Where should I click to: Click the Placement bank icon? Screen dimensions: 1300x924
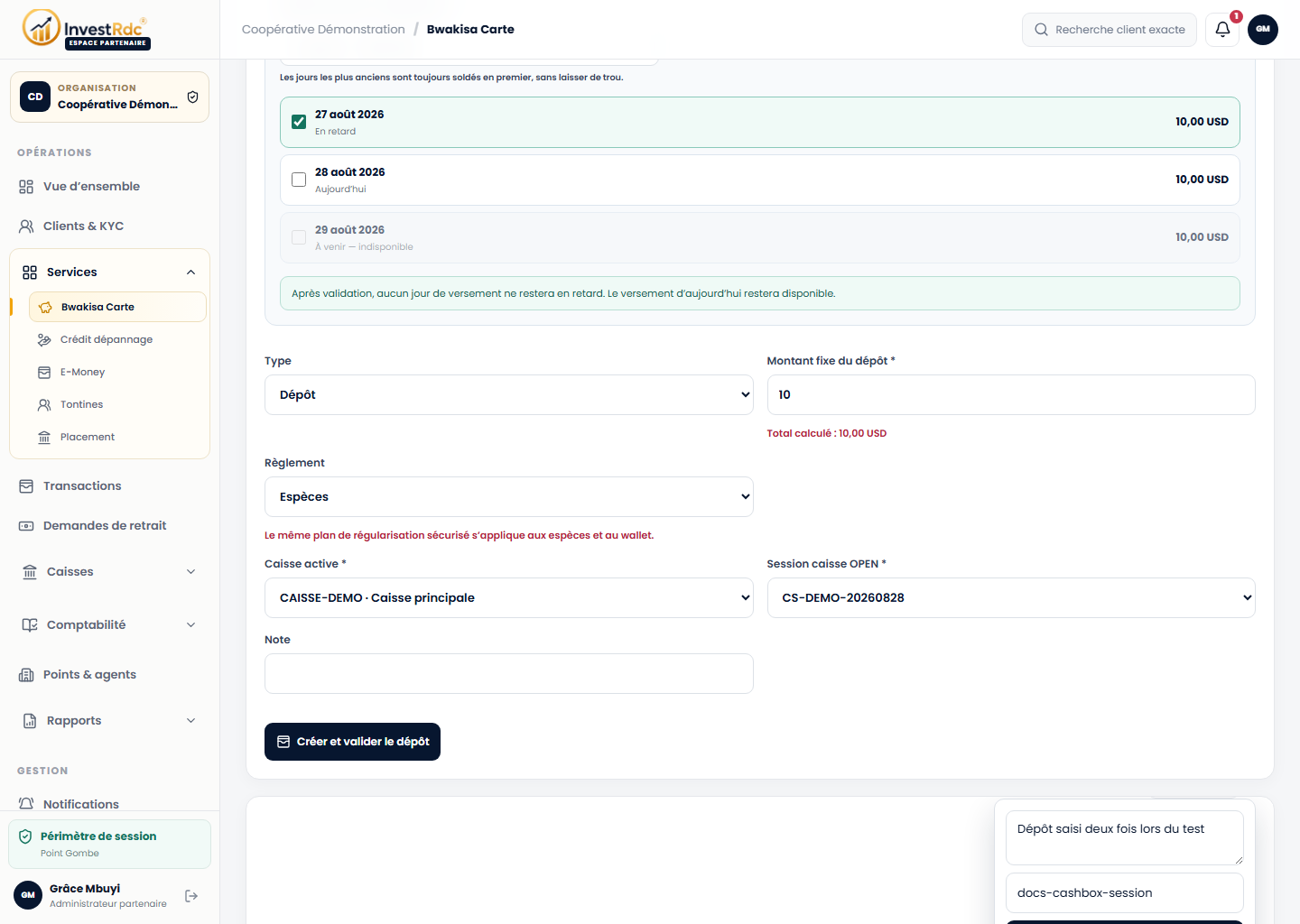(x=44, y=438)
